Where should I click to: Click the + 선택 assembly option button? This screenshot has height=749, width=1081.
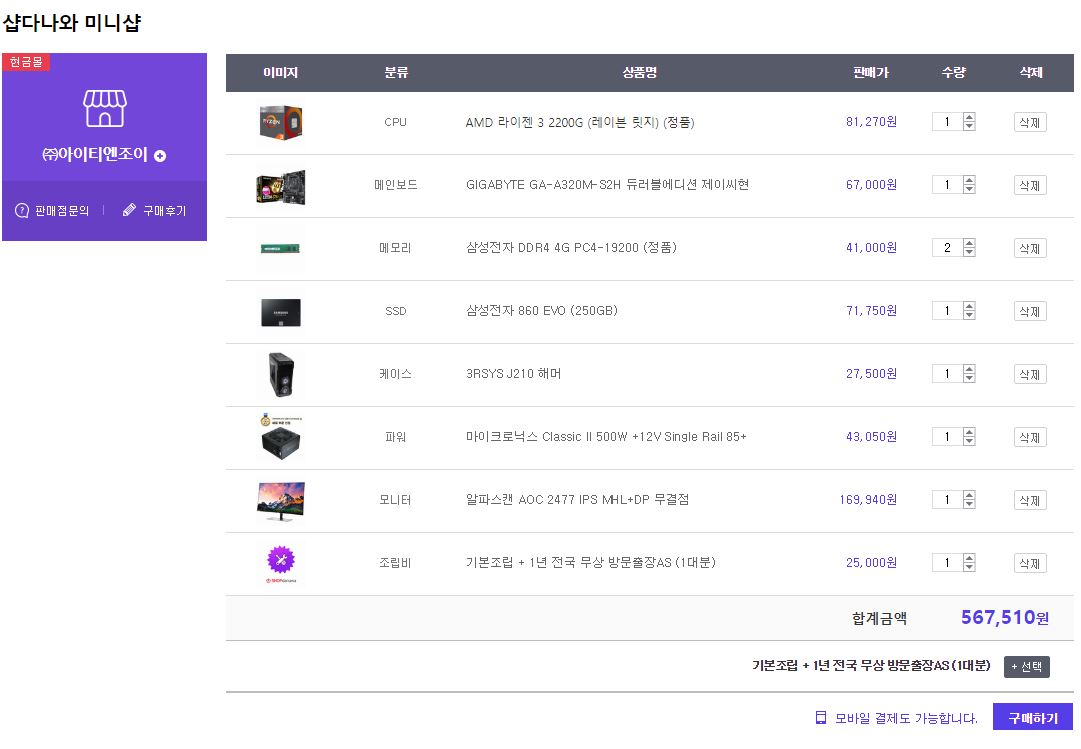click(x=1027, y=667)
